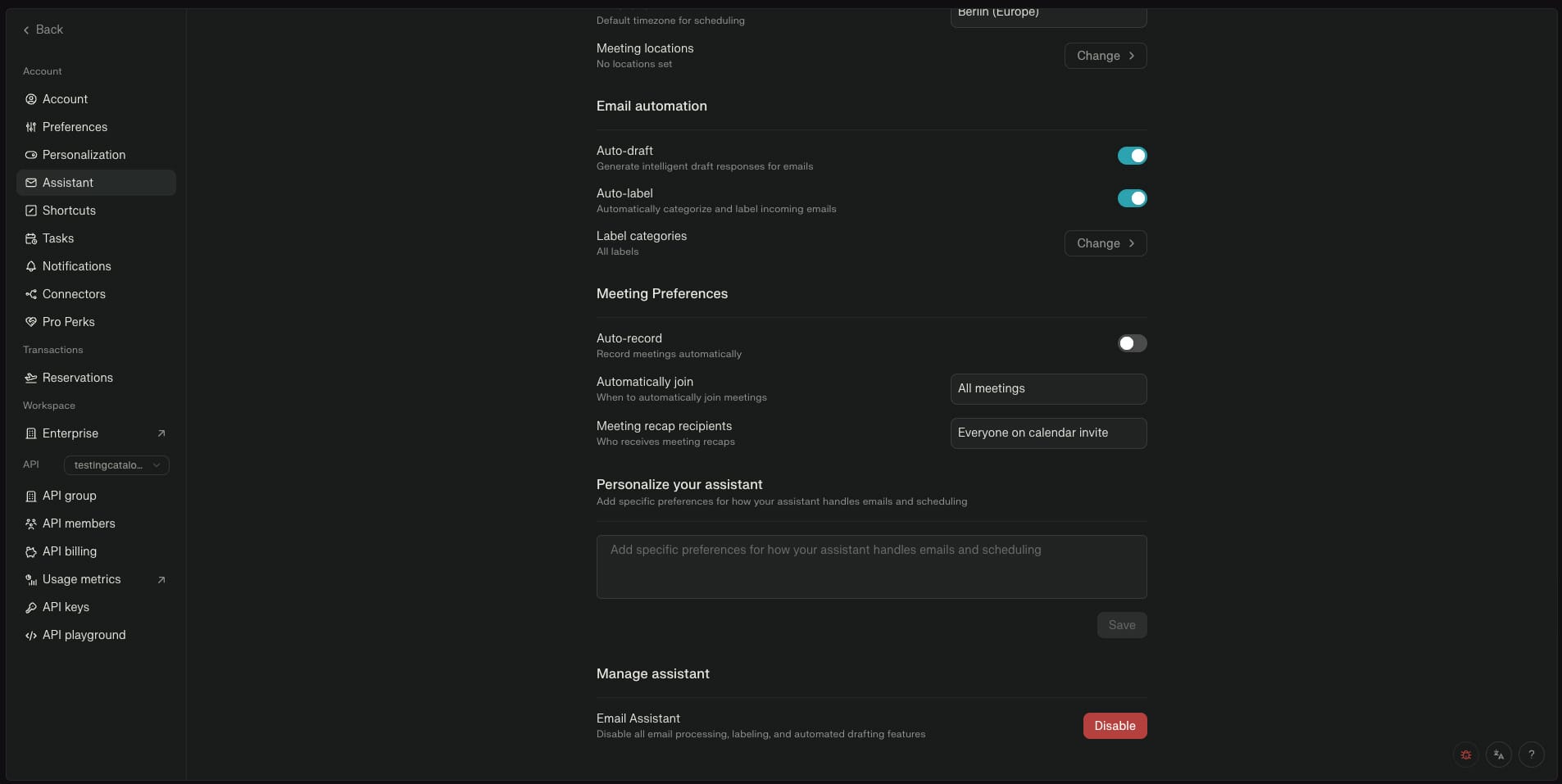Turn off the Auto-draft toggle
Image resolution: width=1562 pixels, height=784 pixels.
click(1132, 156)
